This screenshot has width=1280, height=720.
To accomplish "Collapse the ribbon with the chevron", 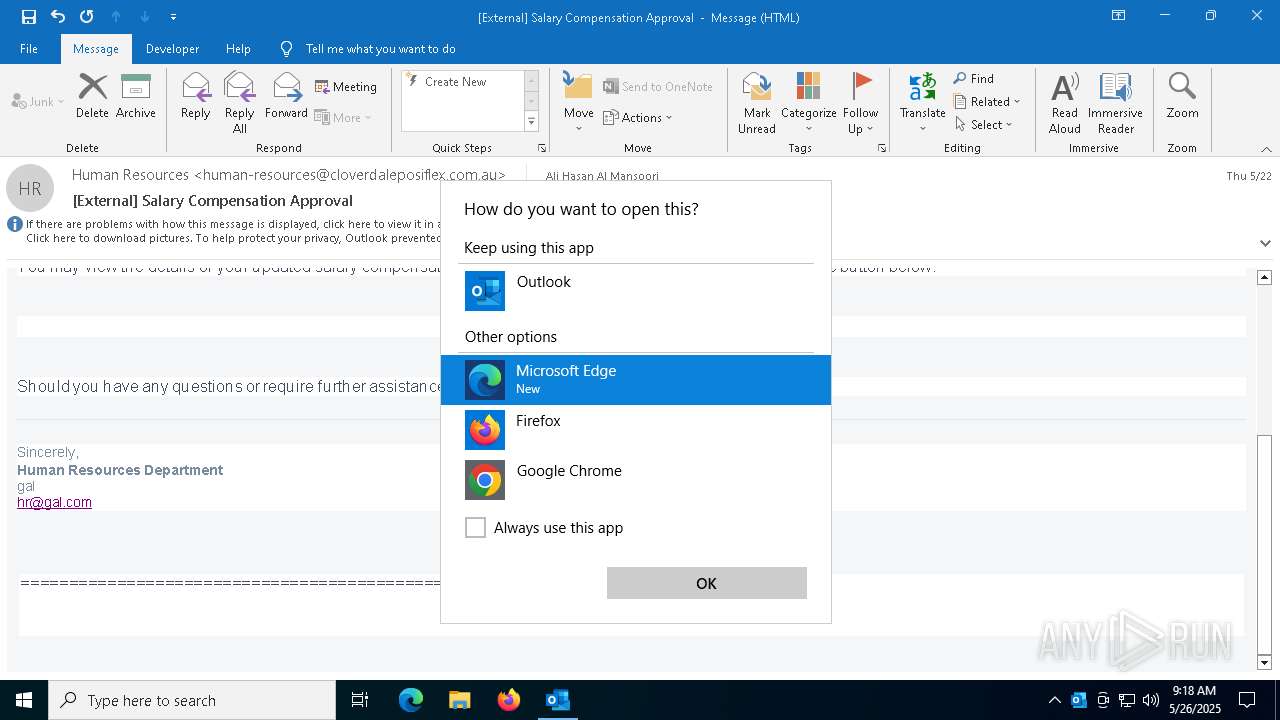I will pos(1265,149).
